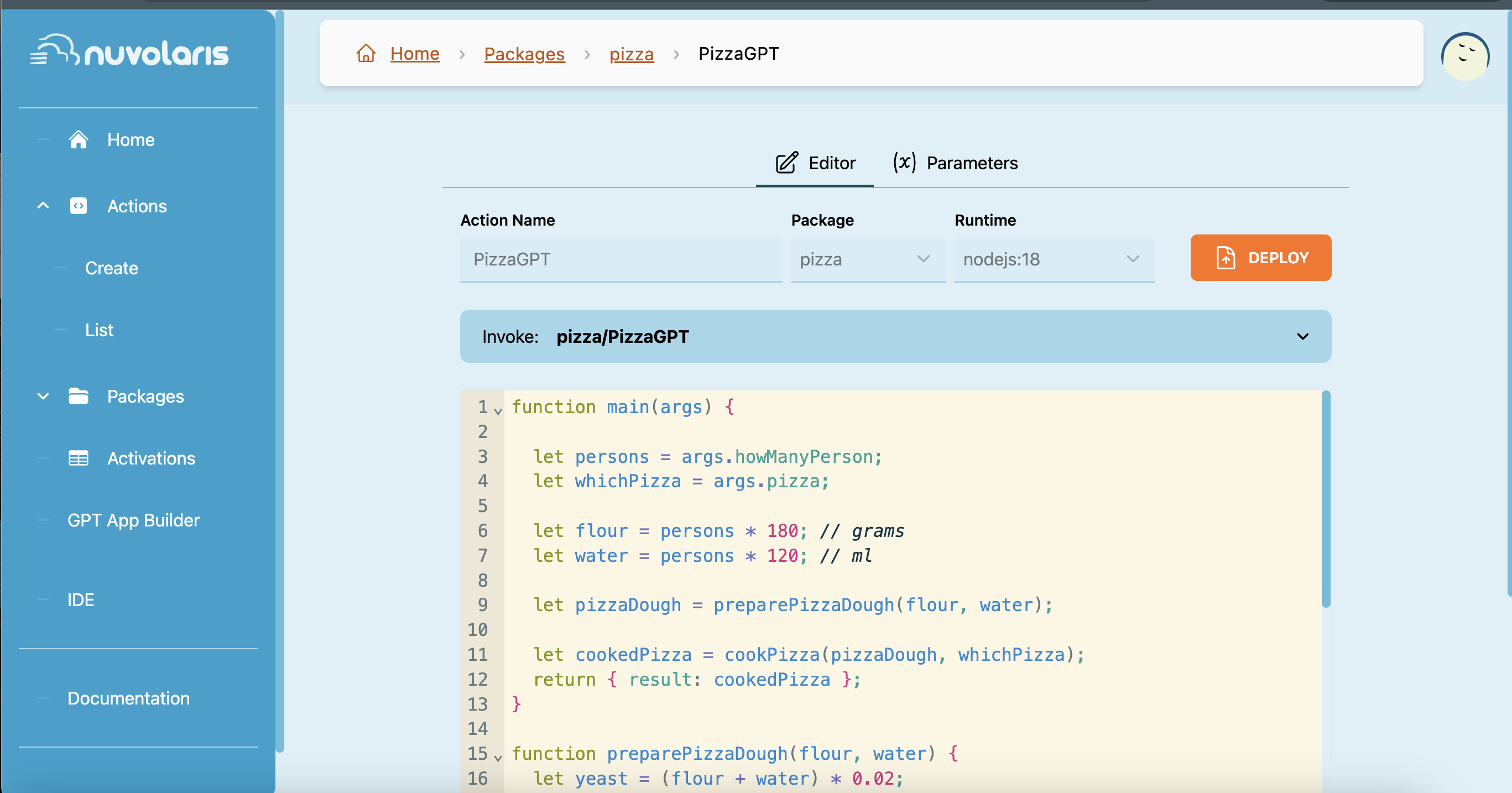Image resolution: width=1512 pixels, height=793 pixels.
Task: Click the DEPLOY button
Action: 1260,258
